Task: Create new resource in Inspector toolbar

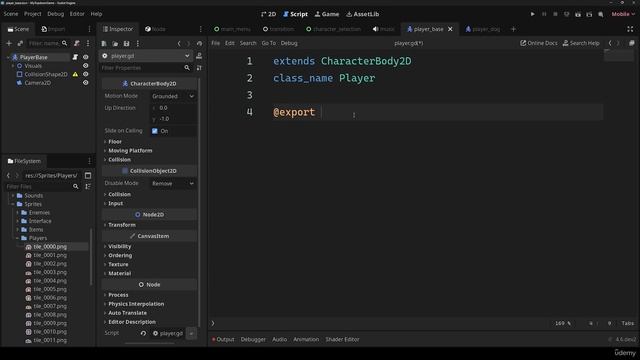Action: (x=104, y=43)
